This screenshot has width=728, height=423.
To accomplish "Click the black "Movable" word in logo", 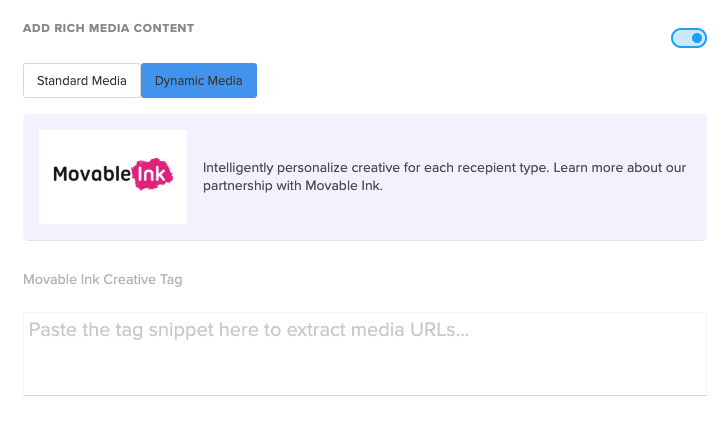I will [92, 176].
